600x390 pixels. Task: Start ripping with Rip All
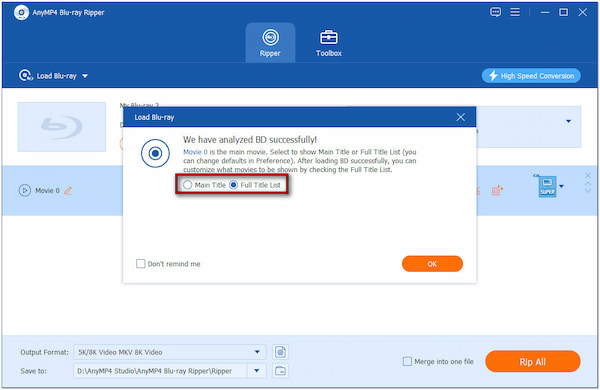coord(533,361)
